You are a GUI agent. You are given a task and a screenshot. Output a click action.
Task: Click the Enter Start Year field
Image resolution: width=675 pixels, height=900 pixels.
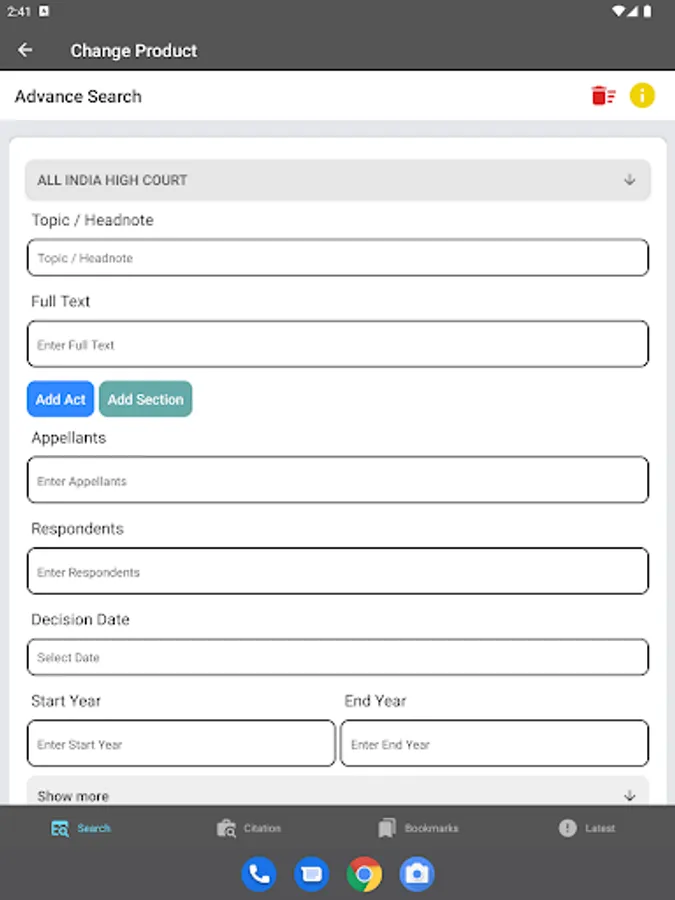180,743
